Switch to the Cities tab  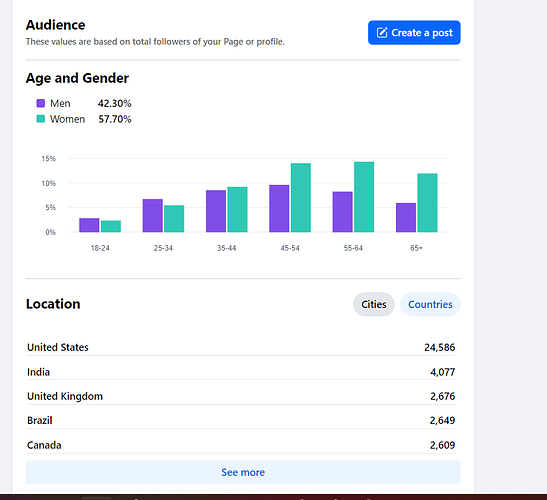point(374,304)
